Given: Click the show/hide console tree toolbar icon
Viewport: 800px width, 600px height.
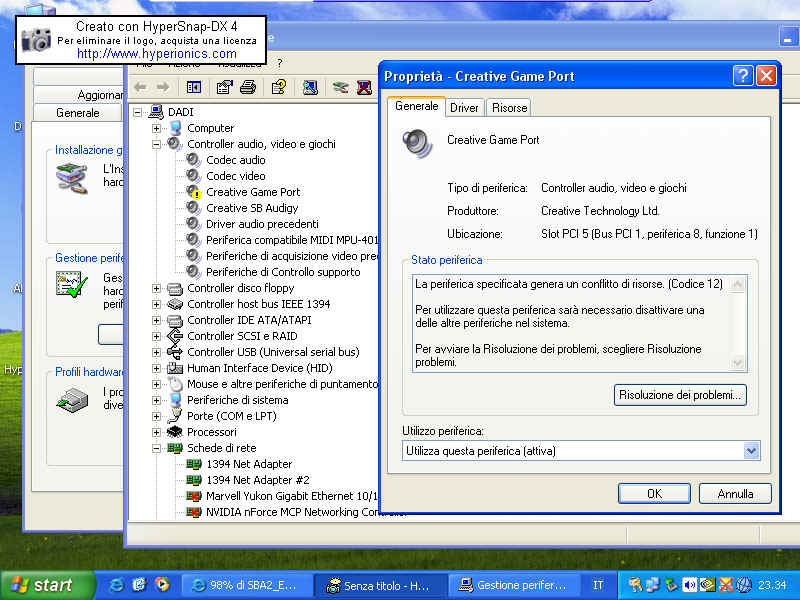Looking at the screenshot, I should 194,88.
